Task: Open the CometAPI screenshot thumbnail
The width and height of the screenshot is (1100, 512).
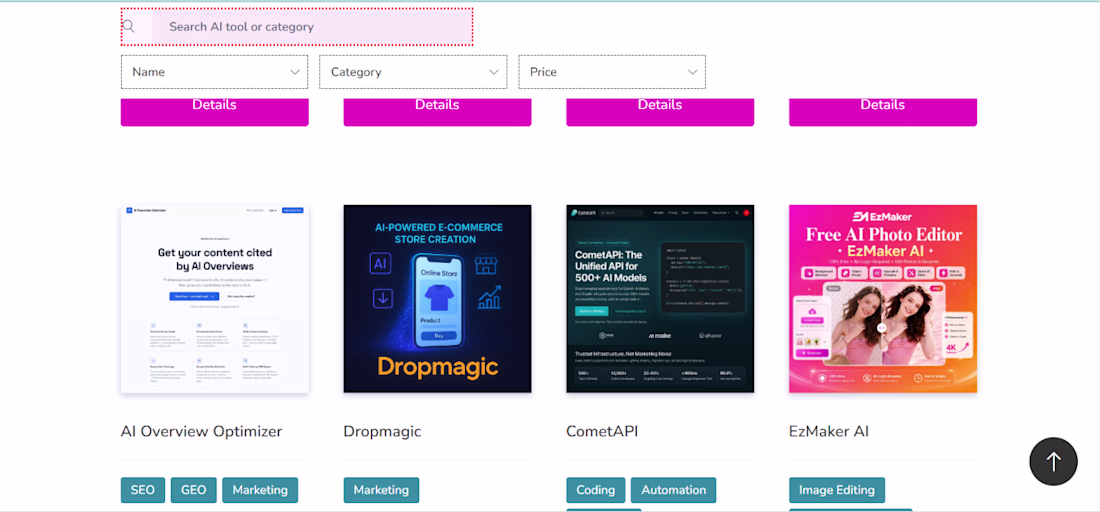Action: coord(660,299)
